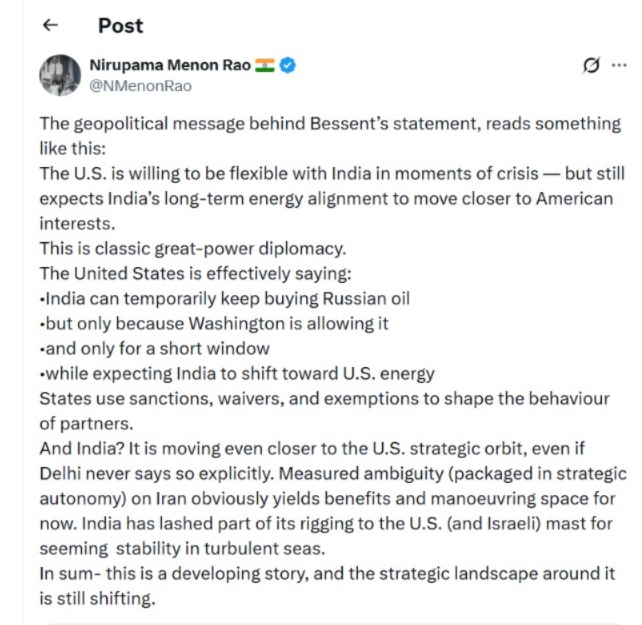The width and height of the screenshot is (642, 625).
Task: Open Nirupama Menon Rao's profile picture
Action: pyautogui.click(x=59, y=76)
